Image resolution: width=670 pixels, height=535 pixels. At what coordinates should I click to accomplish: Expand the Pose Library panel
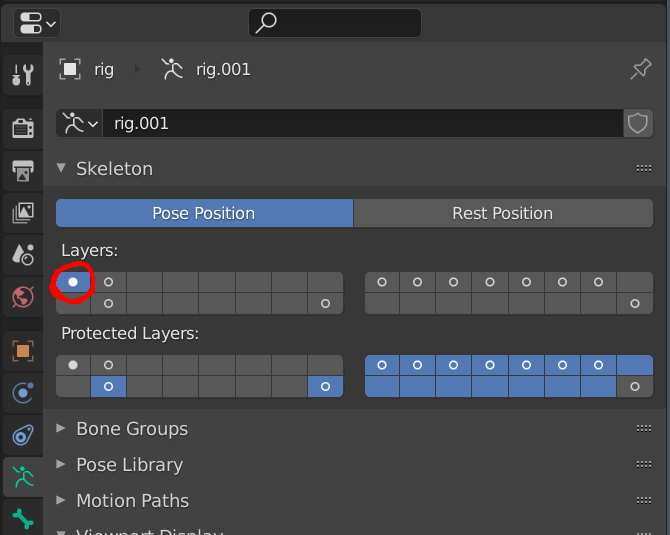(61, 464)
